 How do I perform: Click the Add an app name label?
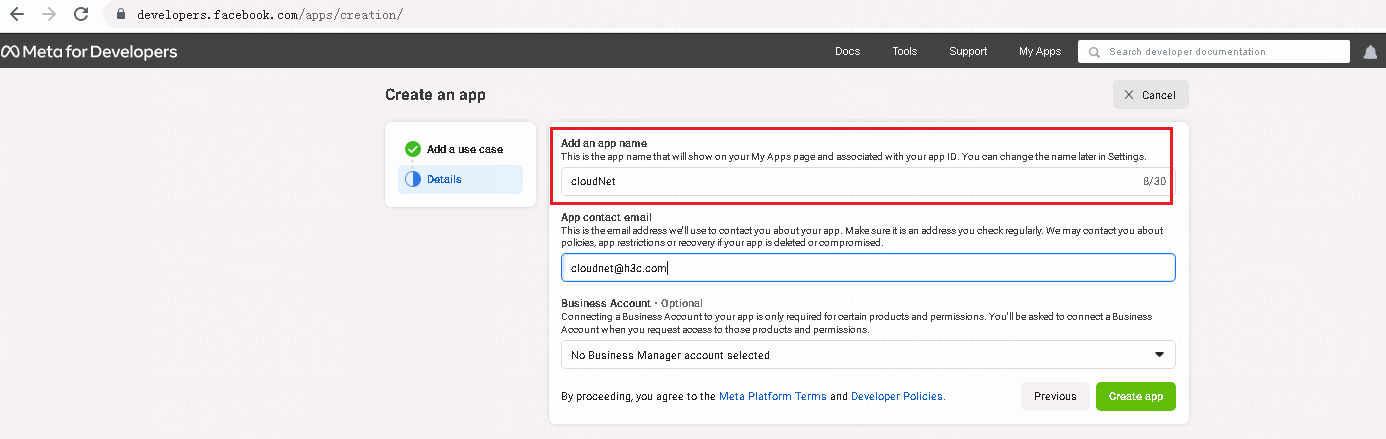point(604,144)
